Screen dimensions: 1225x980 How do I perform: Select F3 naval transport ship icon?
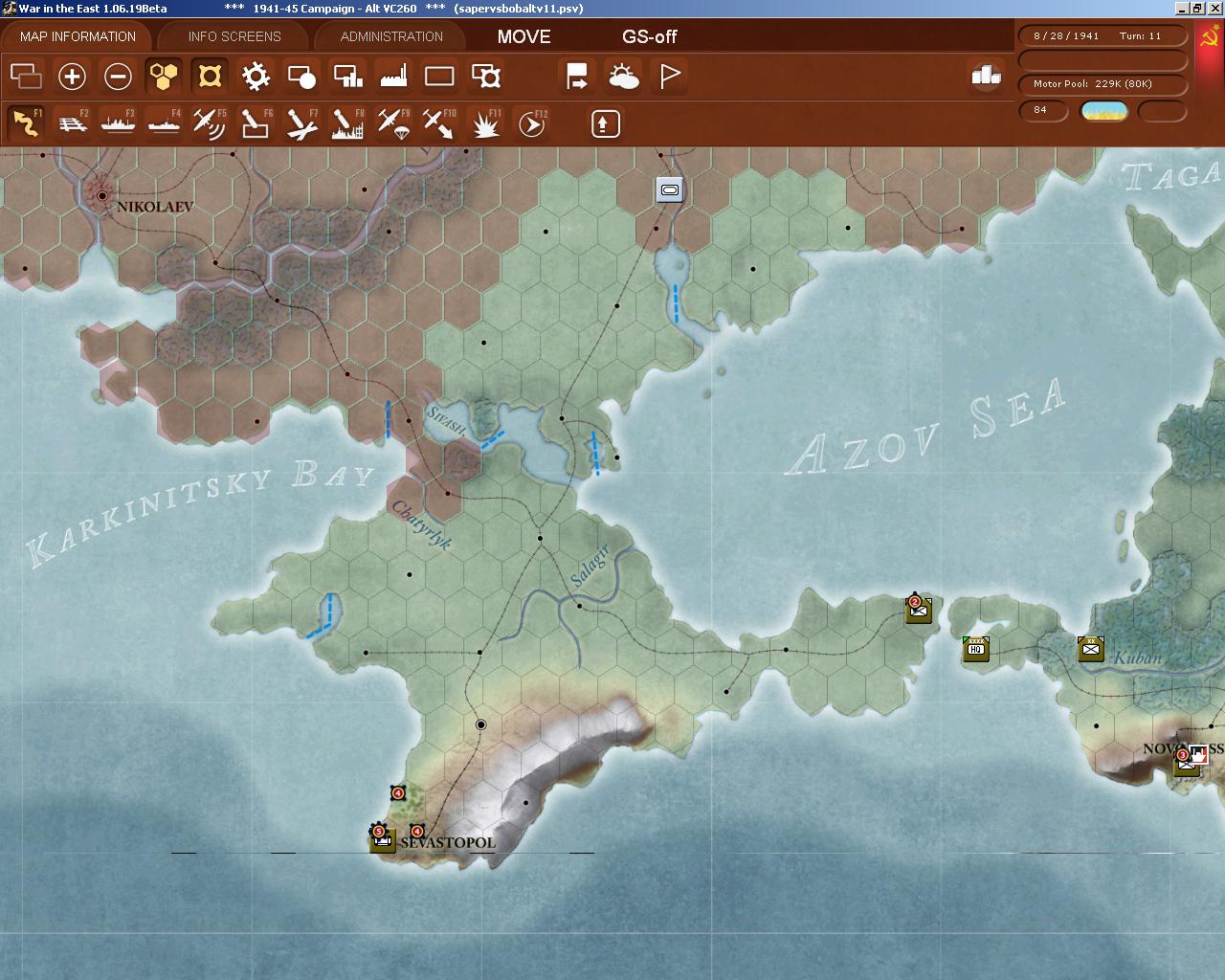(x=118, y=123)
